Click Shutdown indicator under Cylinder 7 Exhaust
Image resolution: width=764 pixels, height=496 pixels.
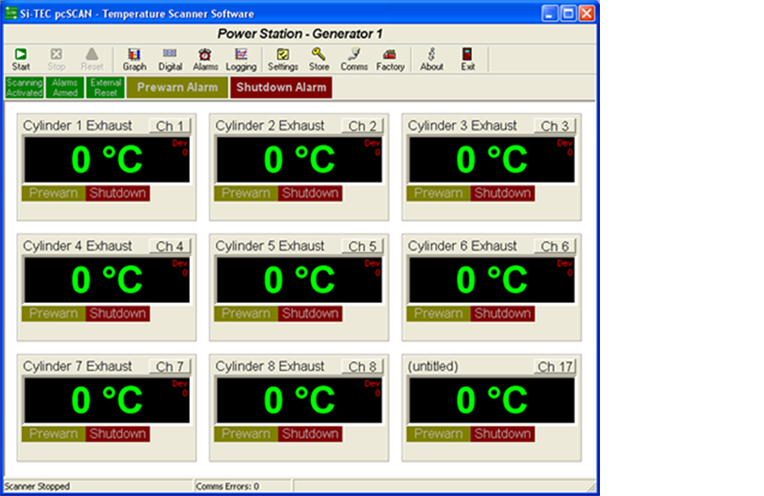coord(117,434)
